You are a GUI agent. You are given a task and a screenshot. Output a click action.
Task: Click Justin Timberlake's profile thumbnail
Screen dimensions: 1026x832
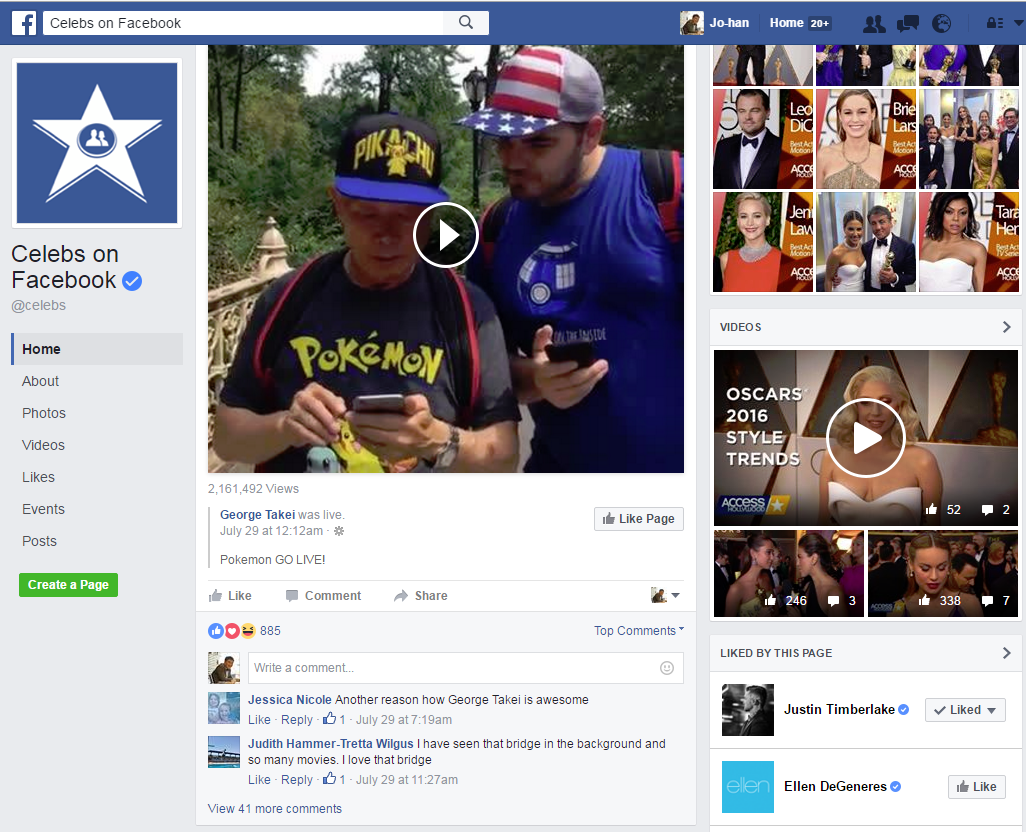pyautogui.click(x=748, y=710)
